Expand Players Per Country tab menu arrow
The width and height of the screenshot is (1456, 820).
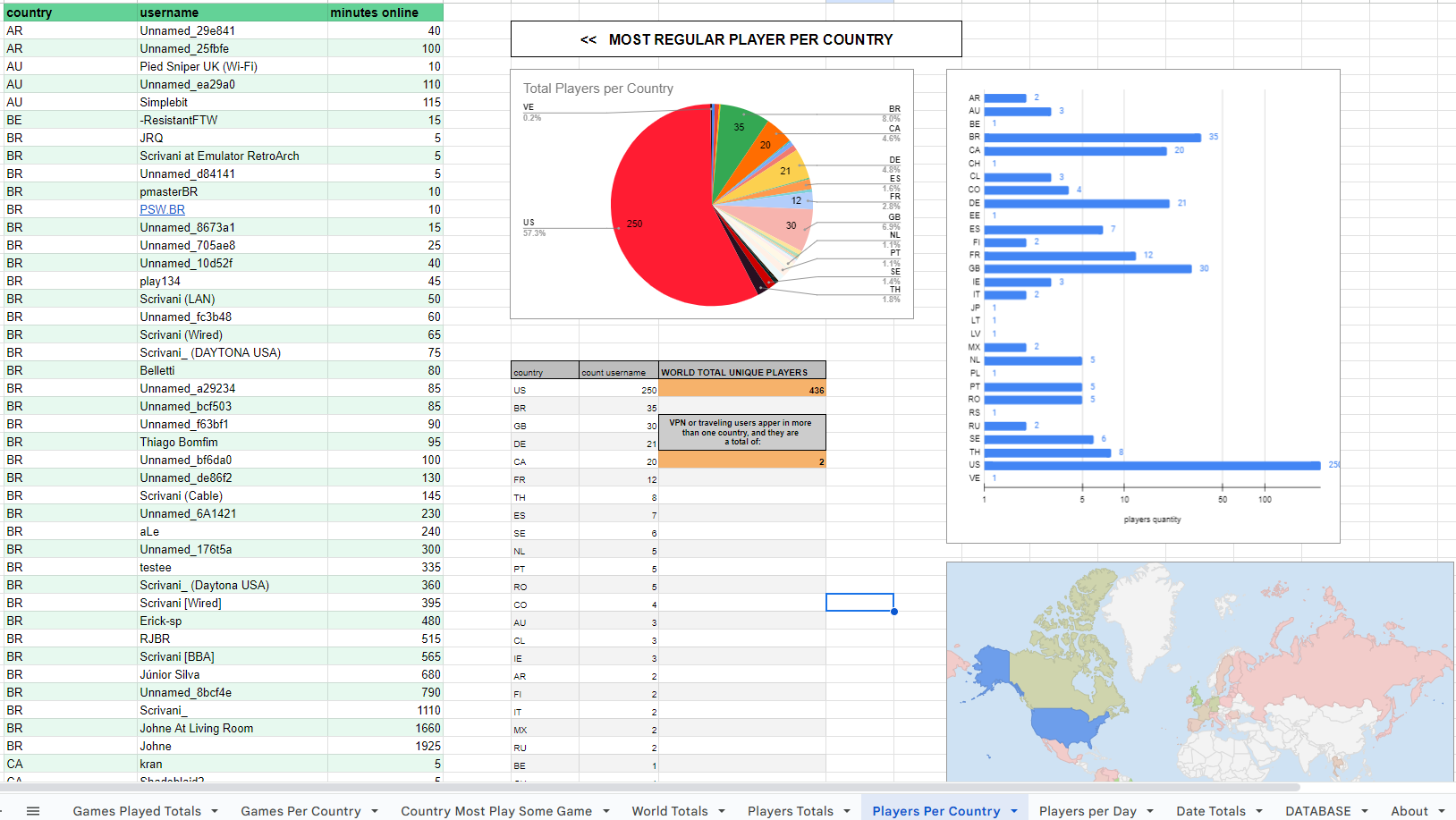pos(1014,811)
